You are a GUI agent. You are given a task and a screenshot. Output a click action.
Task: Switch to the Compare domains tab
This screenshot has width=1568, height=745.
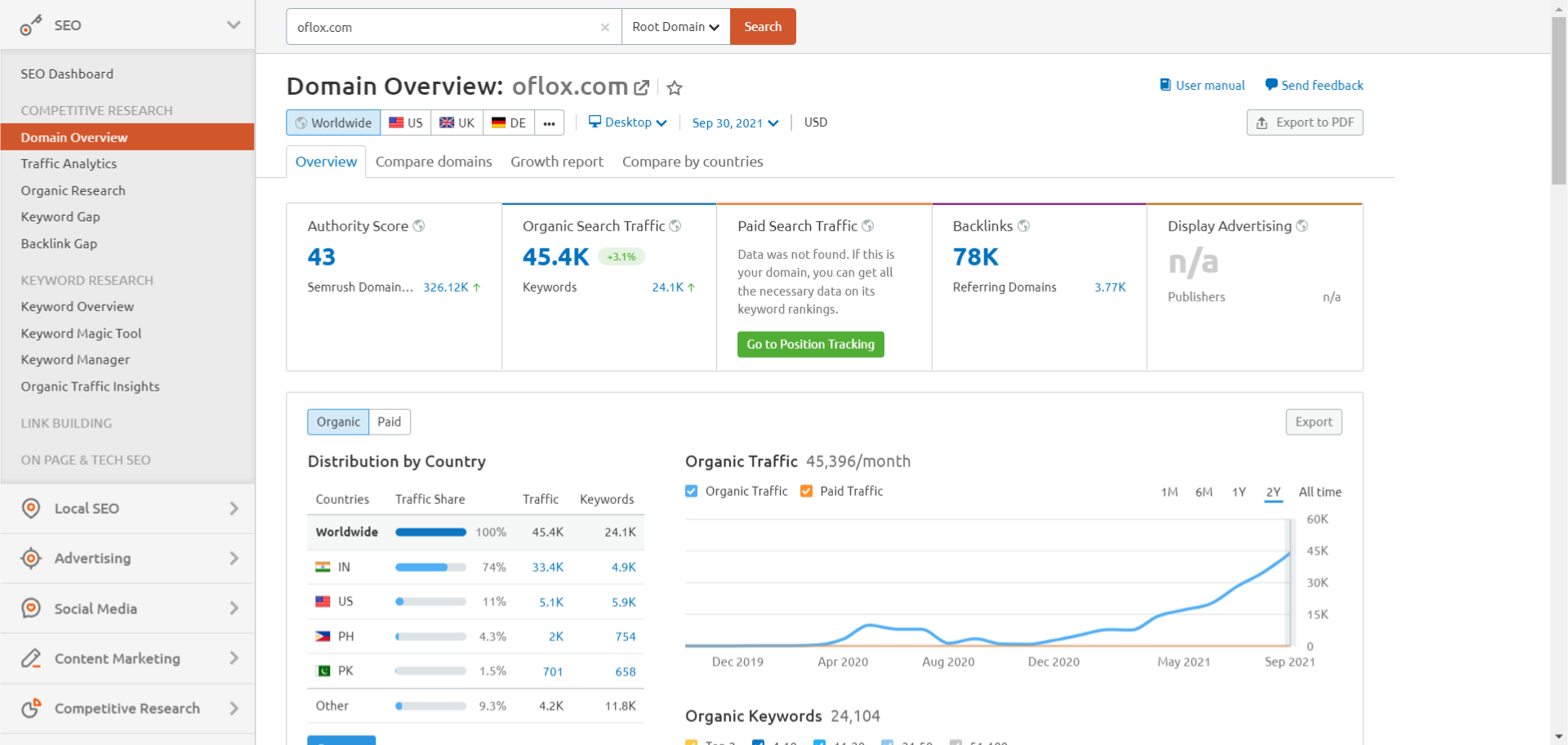(x=434, y=161)
